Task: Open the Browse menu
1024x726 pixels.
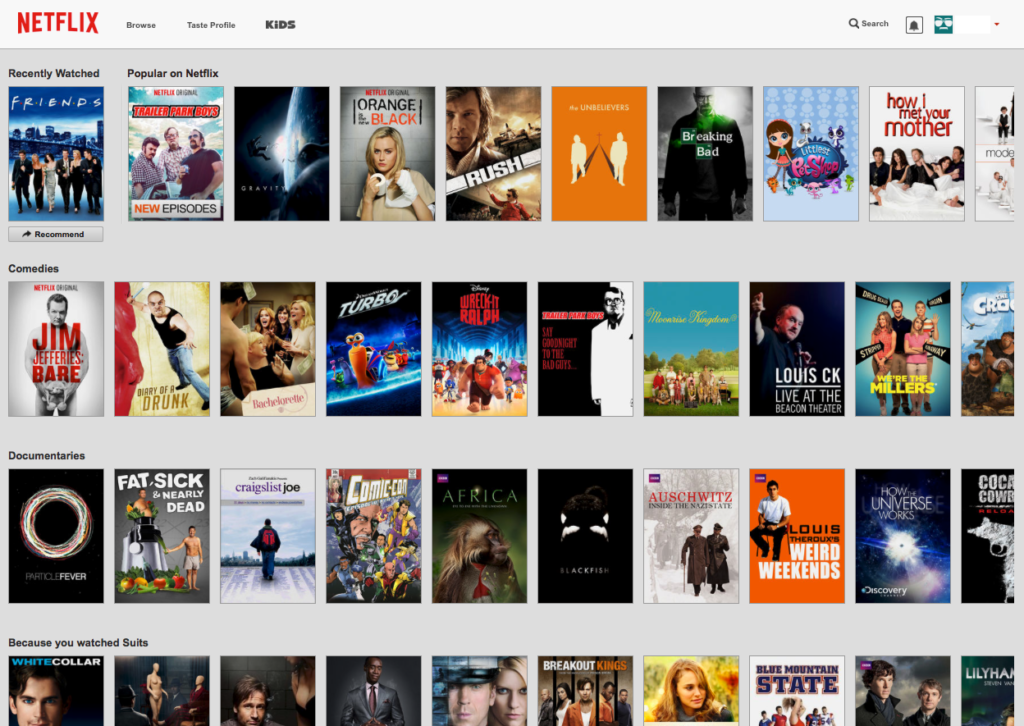Action: click(x=141, y=25)
